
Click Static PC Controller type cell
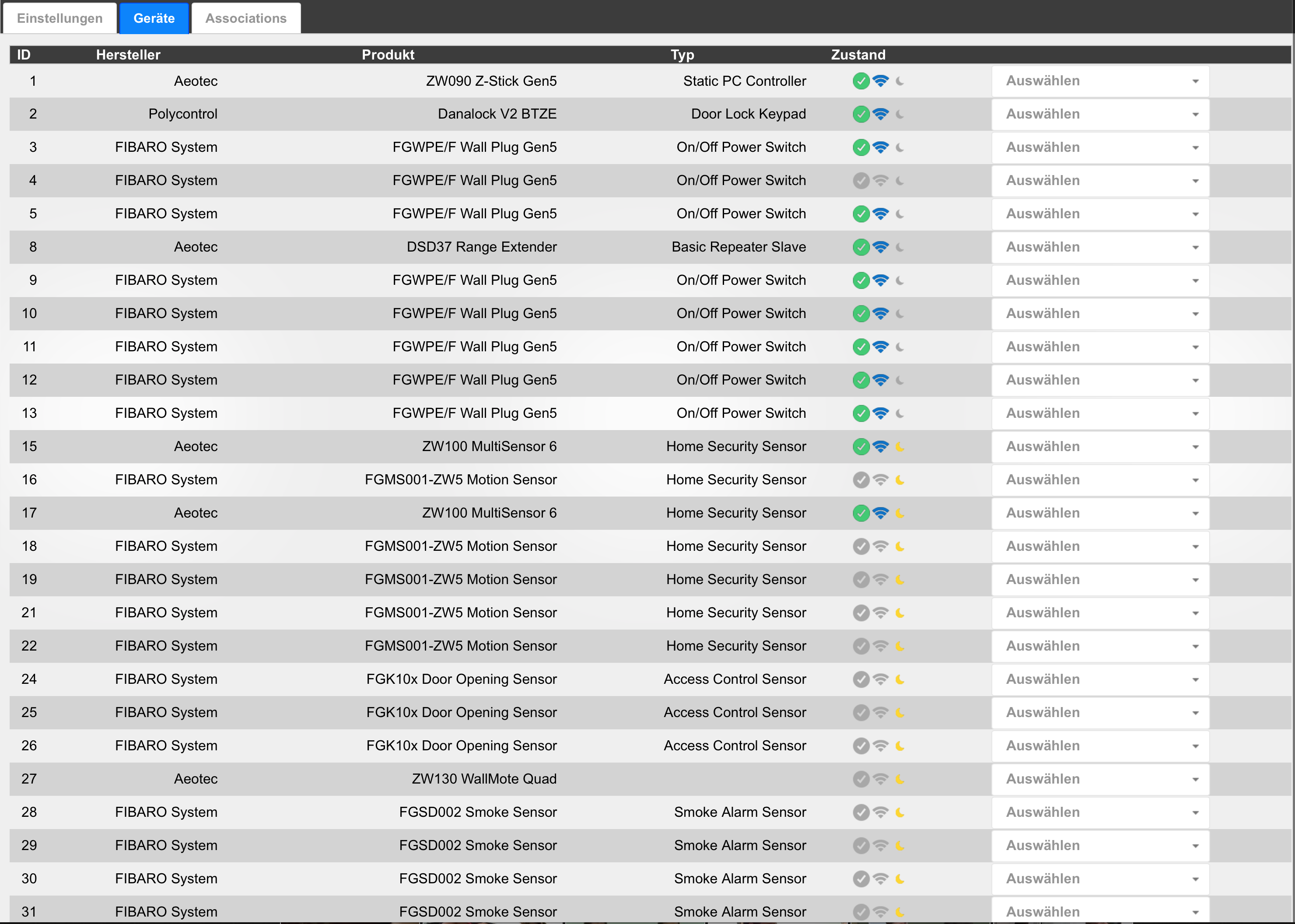744,81
